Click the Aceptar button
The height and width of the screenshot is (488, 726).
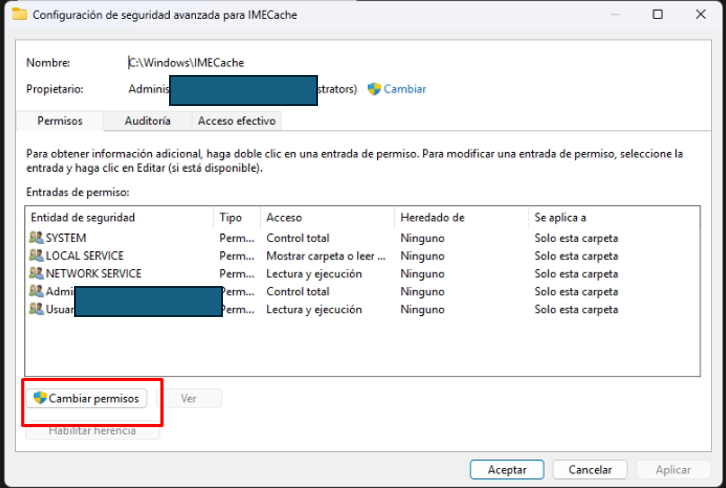(x=507, y=469)
